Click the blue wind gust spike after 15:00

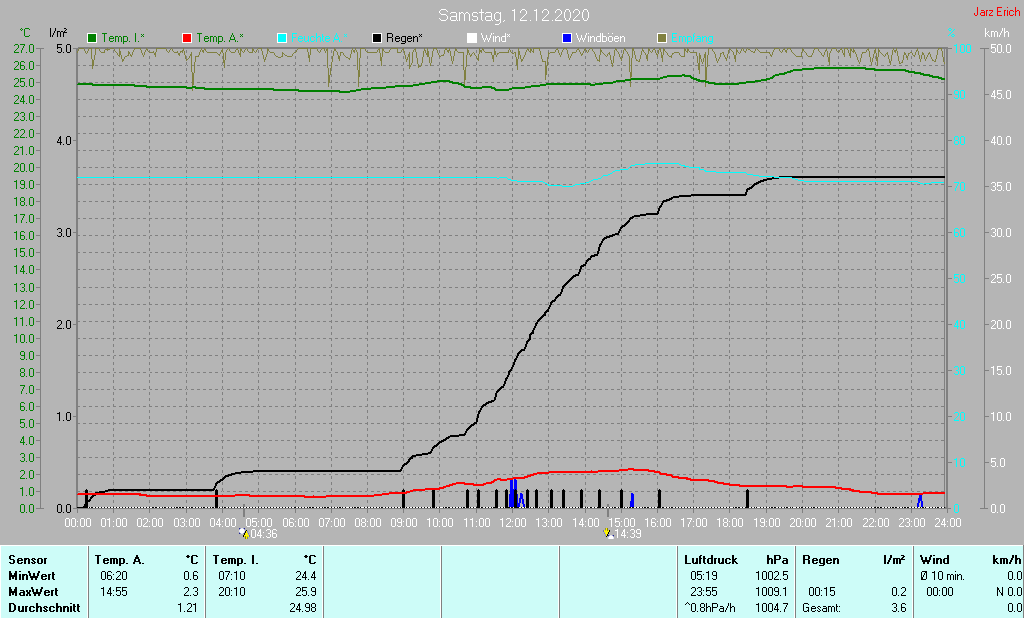[632, 500]
